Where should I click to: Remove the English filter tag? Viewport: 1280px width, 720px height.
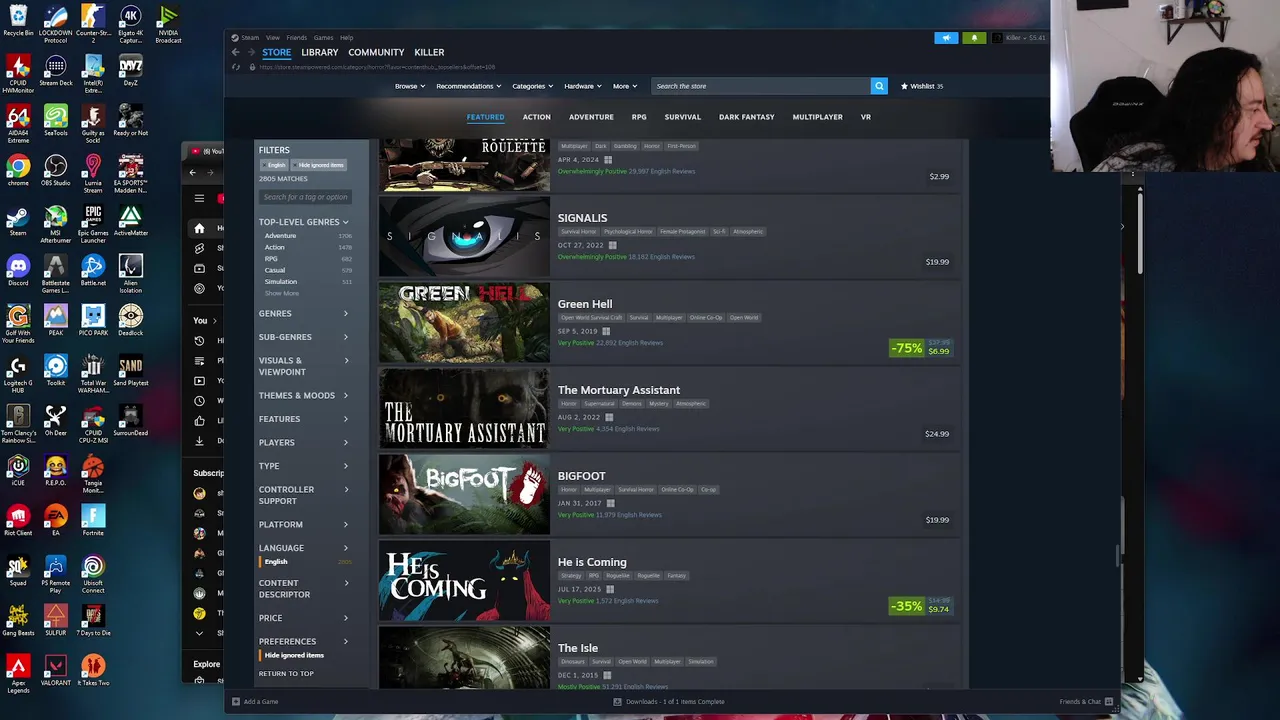(x=275, y=165)
